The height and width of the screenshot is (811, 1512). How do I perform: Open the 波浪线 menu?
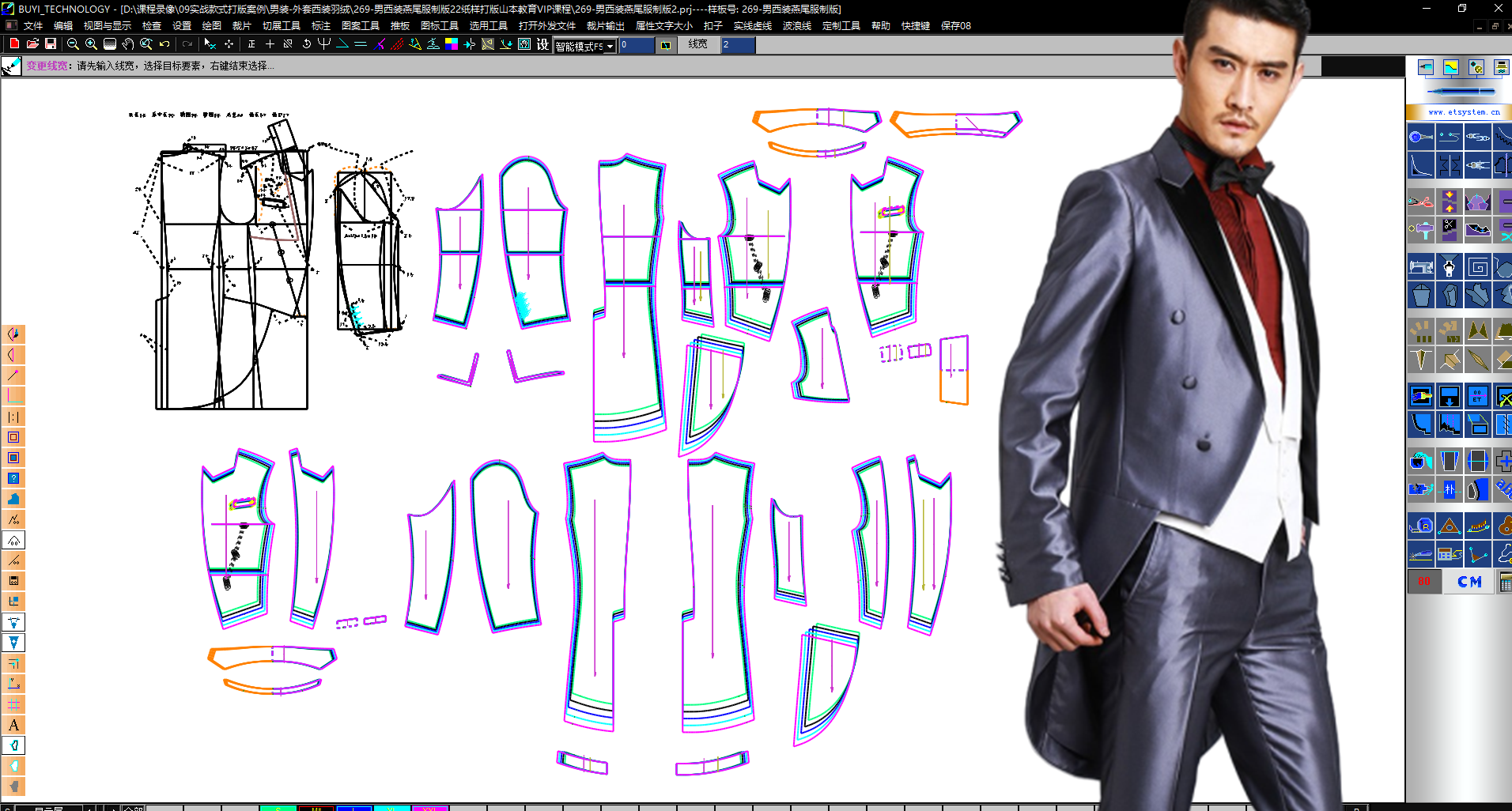797,25
